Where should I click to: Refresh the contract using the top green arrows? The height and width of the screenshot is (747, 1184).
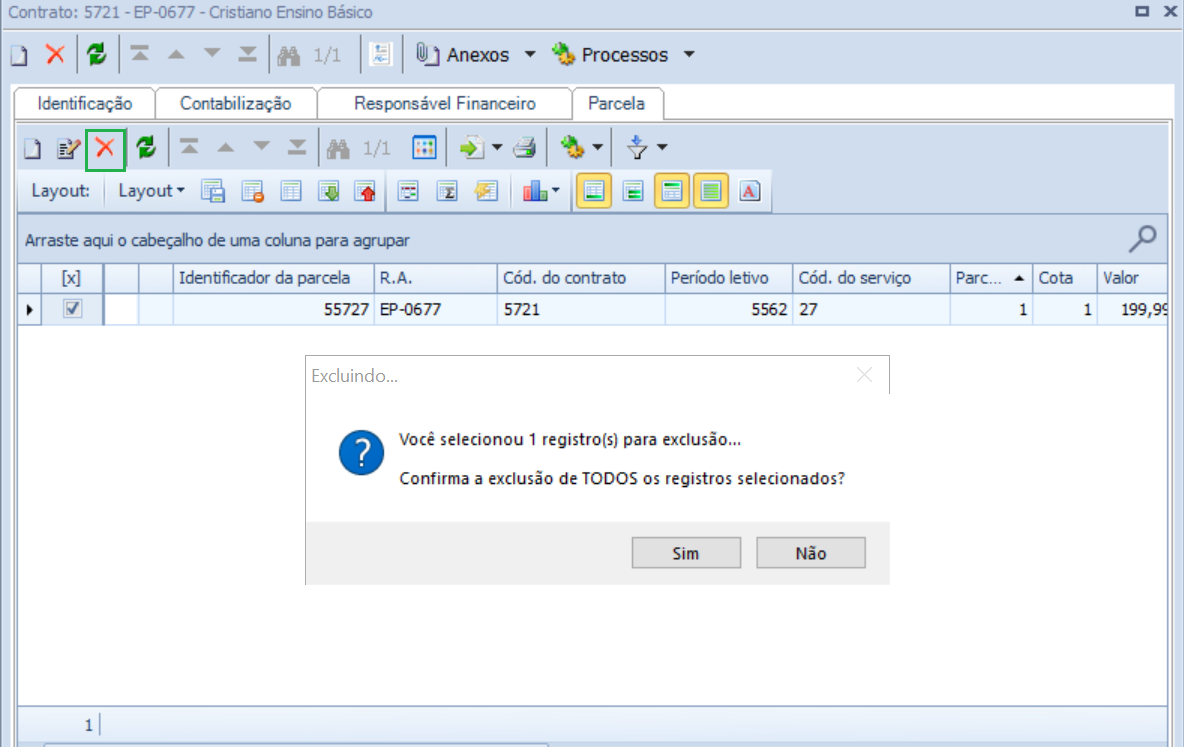pyautogui.click(x=97, y=54)
